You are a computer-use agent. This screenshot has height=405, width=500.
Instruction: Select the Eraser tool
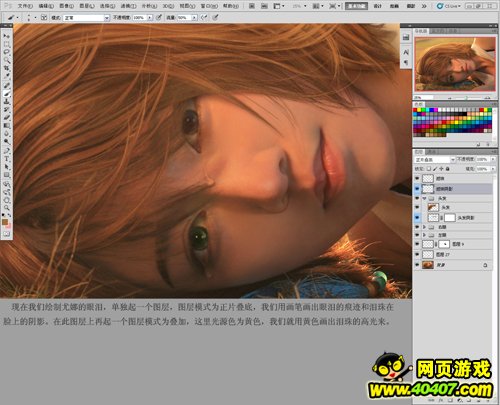pos(6,118)
